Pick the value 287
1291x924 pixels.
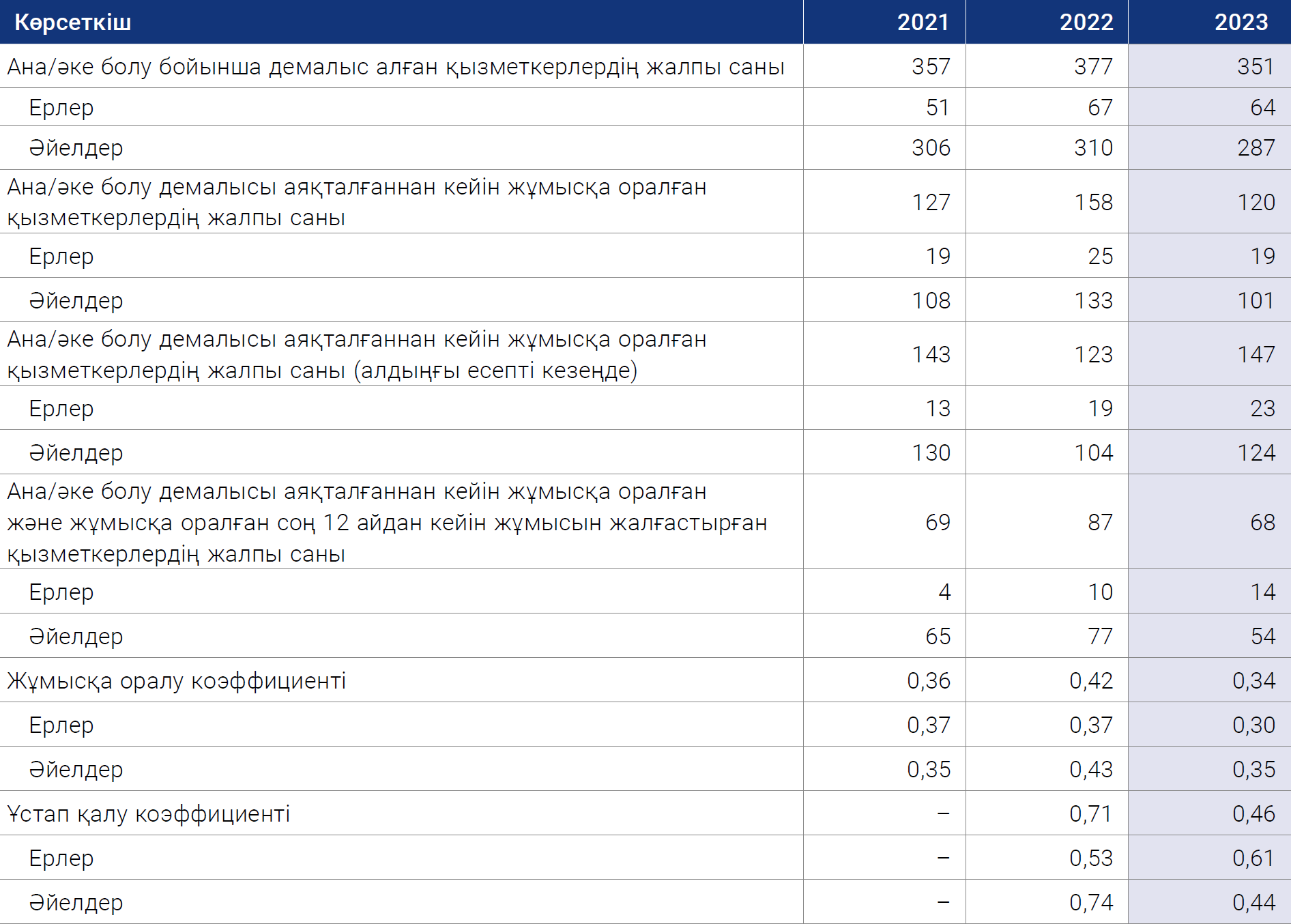click(x=1256, y=148)
